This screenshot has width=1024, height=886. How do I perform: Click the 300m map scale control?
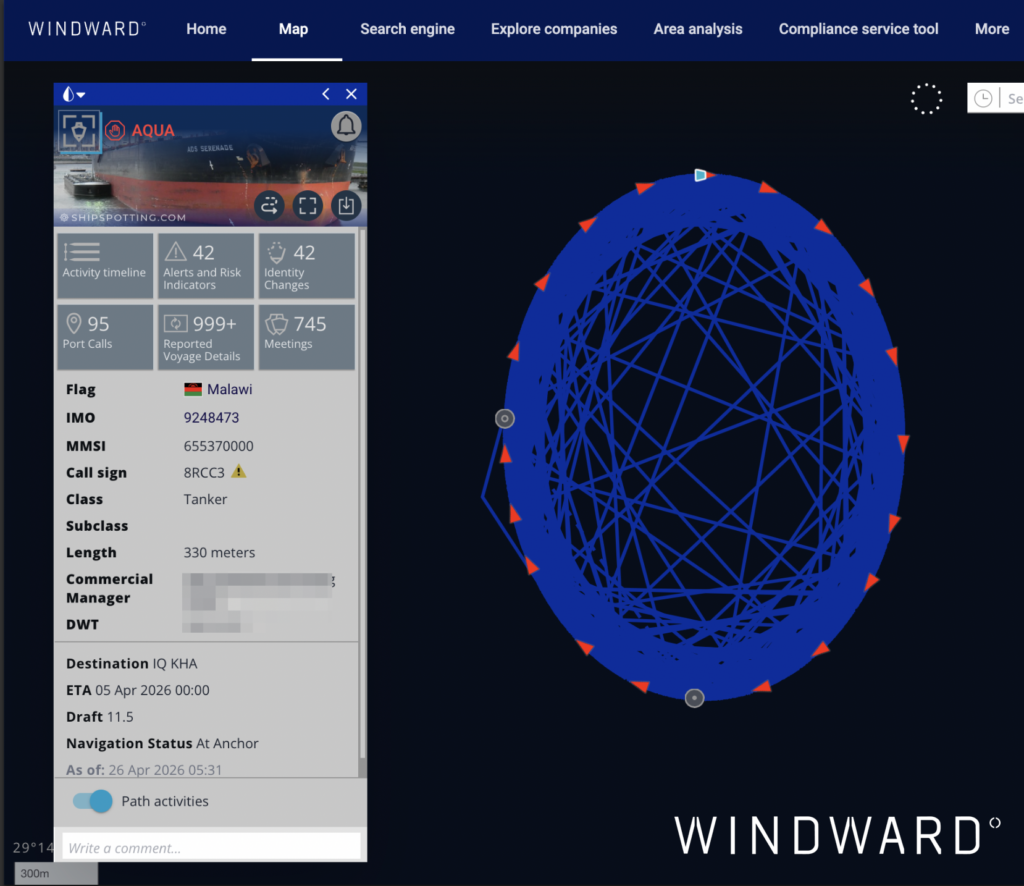point(55,872)
